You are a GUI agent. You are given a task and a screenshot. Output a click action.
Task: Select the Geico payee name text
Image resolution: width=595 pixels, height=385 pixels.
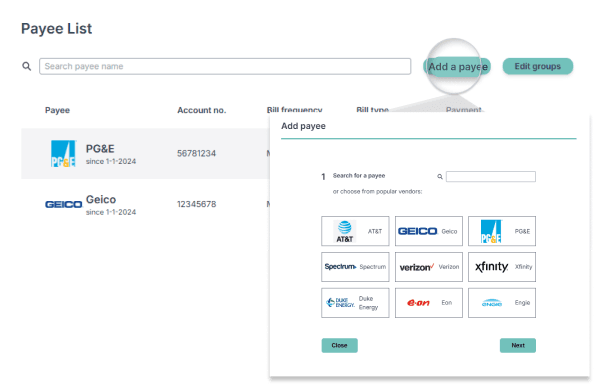(x=101, y=200)
